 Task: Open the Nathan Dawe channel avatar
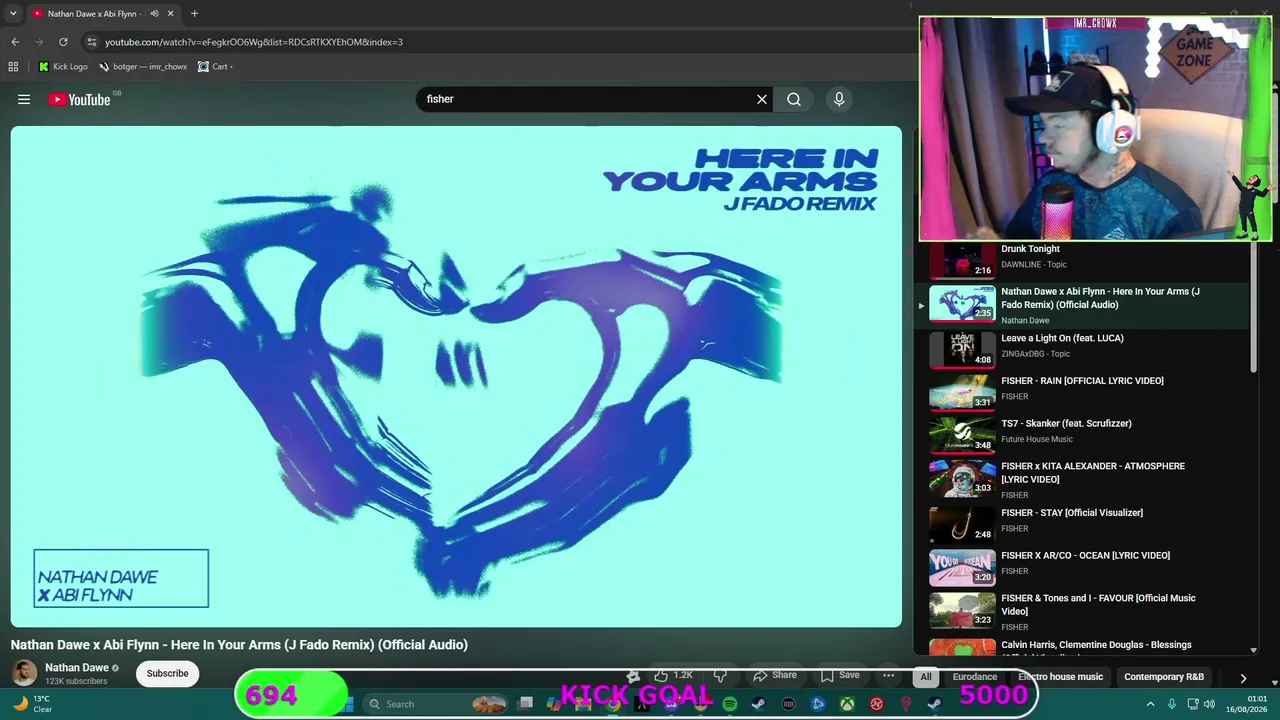pyautogui.click(x=24, y=673)
